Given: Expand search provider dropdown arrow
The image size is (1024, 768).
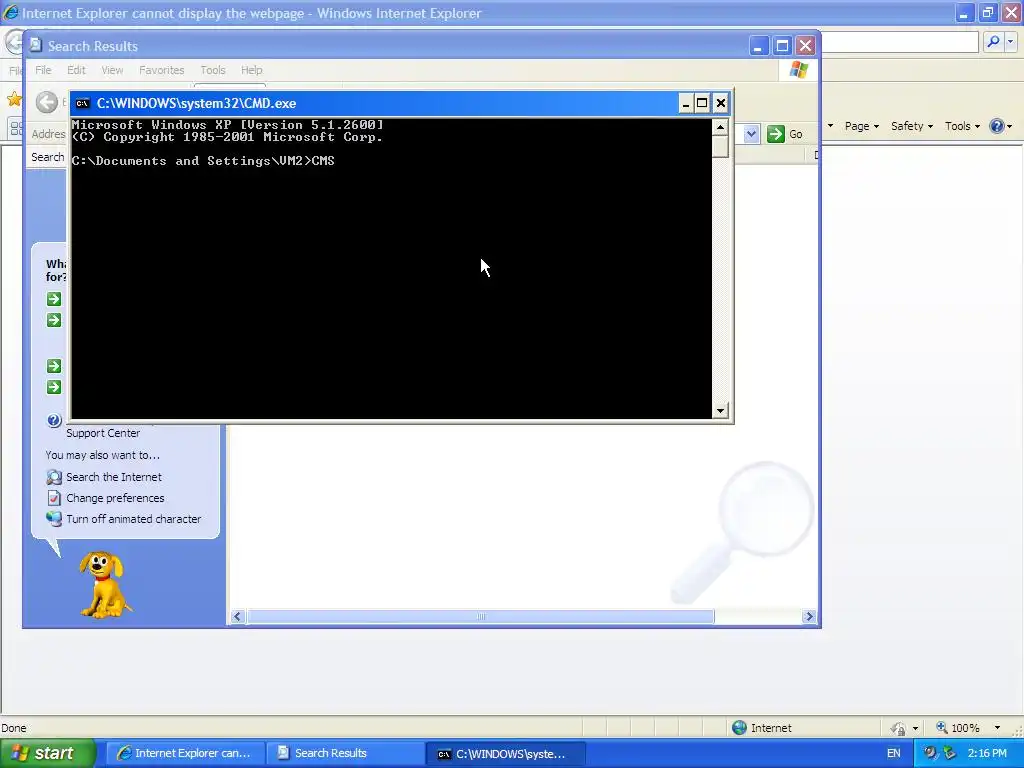Looking at the screenshot, I should (1010, 42).
